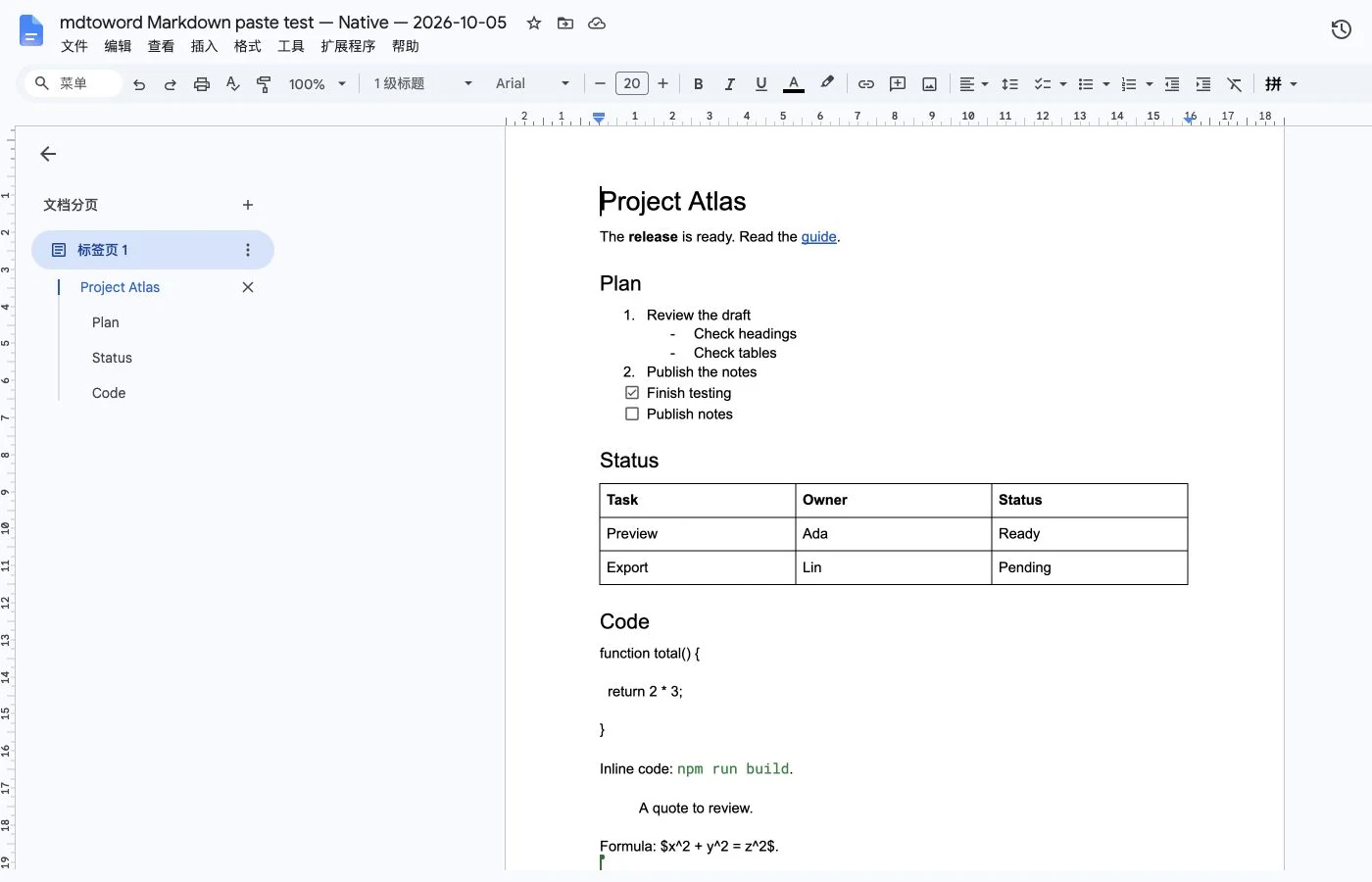The width and height of the screenshot is (1372, 882).
Task: Jump to the Plan heading in outline
Action: coord(106,322)
